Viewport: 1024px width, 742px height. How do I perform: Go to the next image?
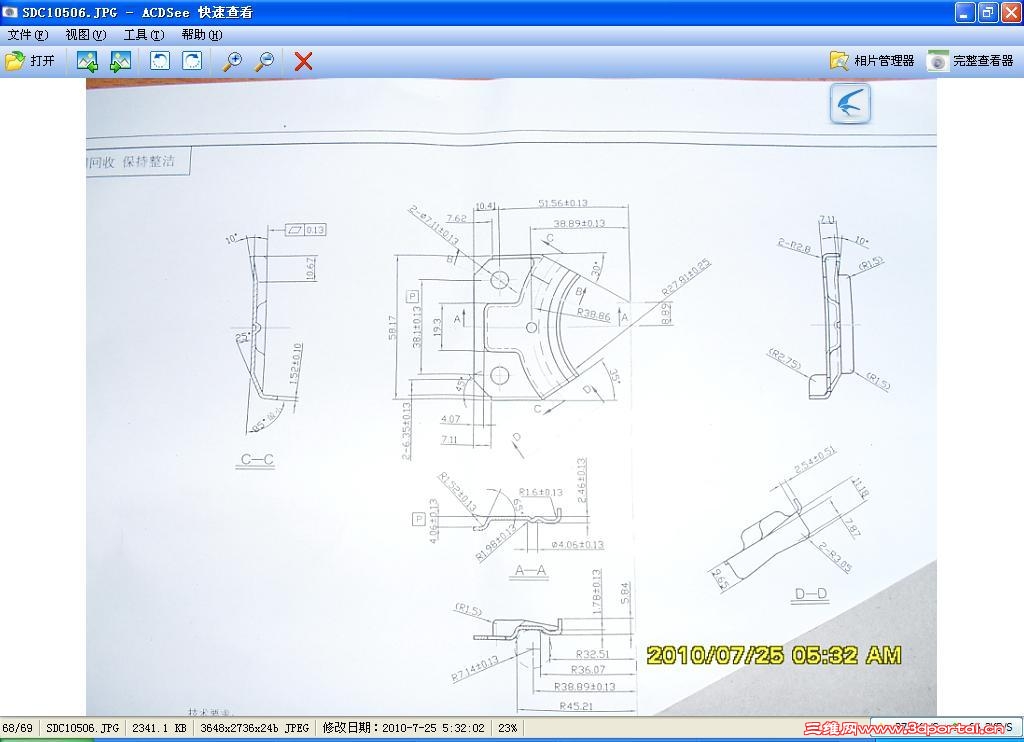tap(120, 61)
